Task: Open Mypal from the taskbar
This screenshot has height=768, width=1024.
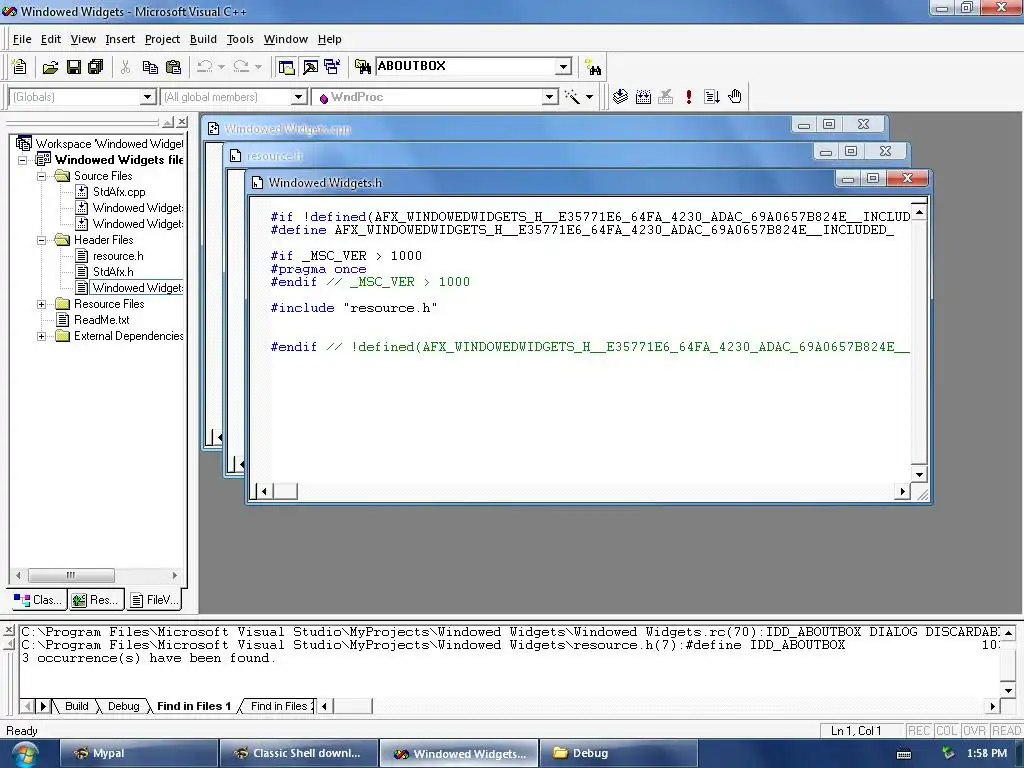Action: coord(139,753)
